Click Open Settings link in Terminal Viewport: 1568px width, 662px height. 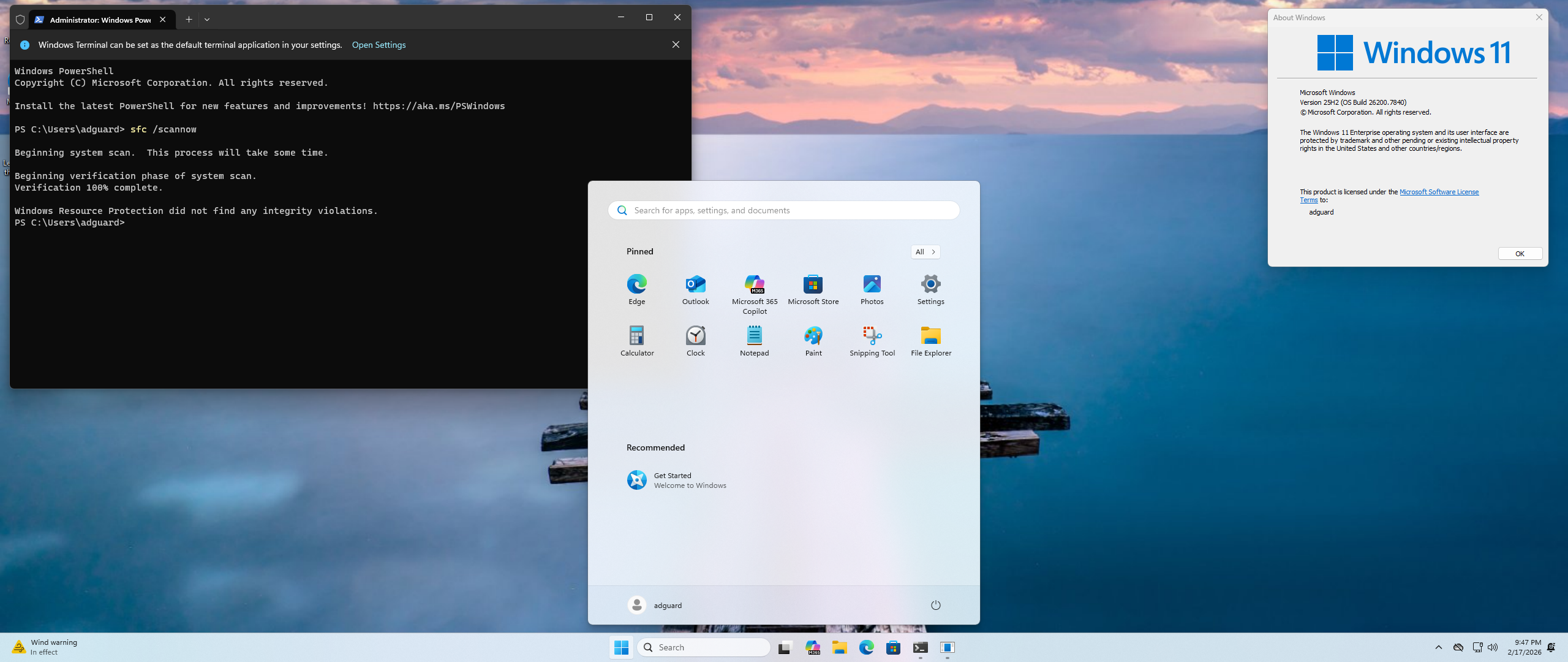click(x=379, y=45)
